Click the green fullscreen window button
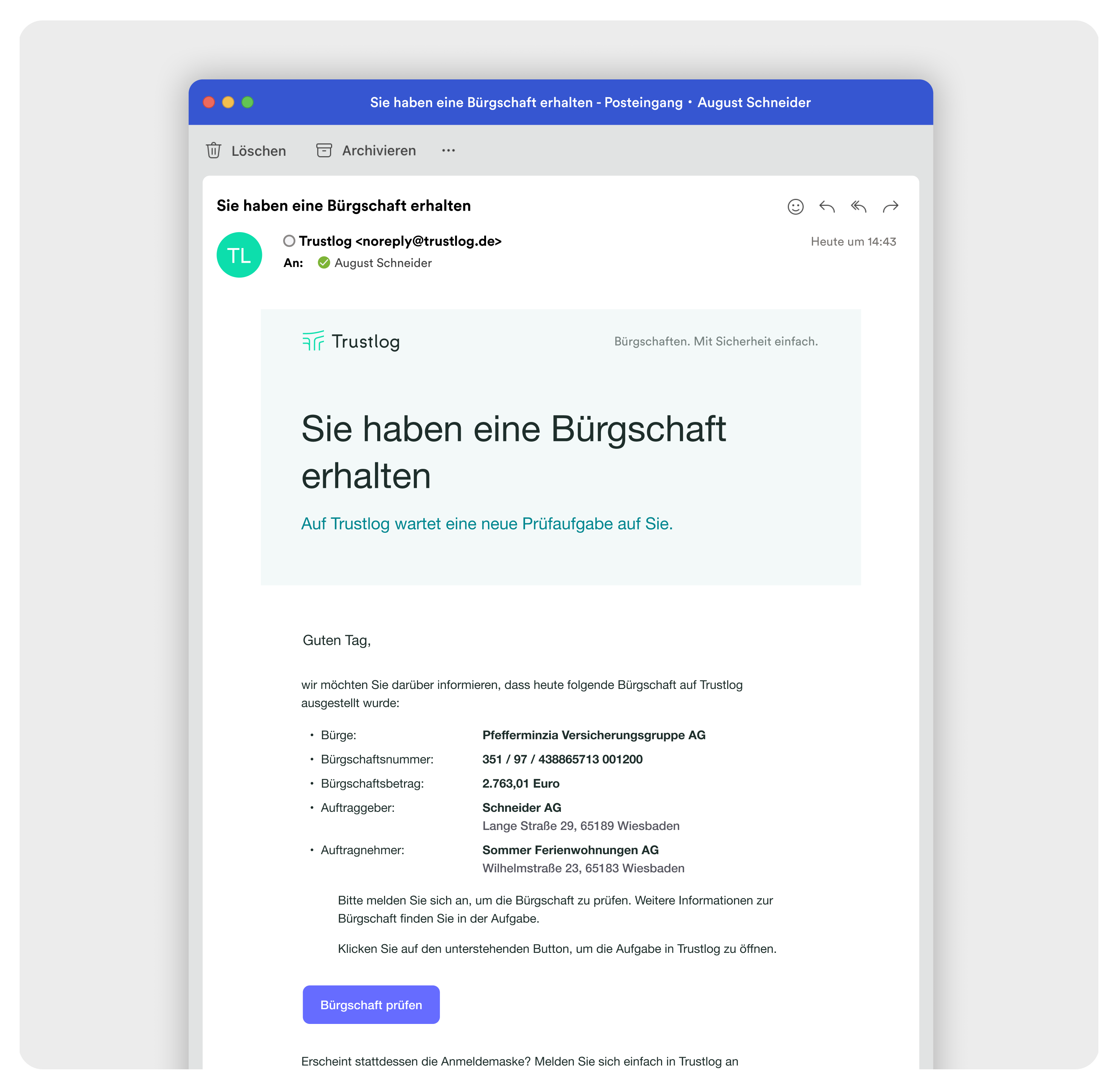The height and width of the screenshot is (1092, 1118). [x=248, y=102]
